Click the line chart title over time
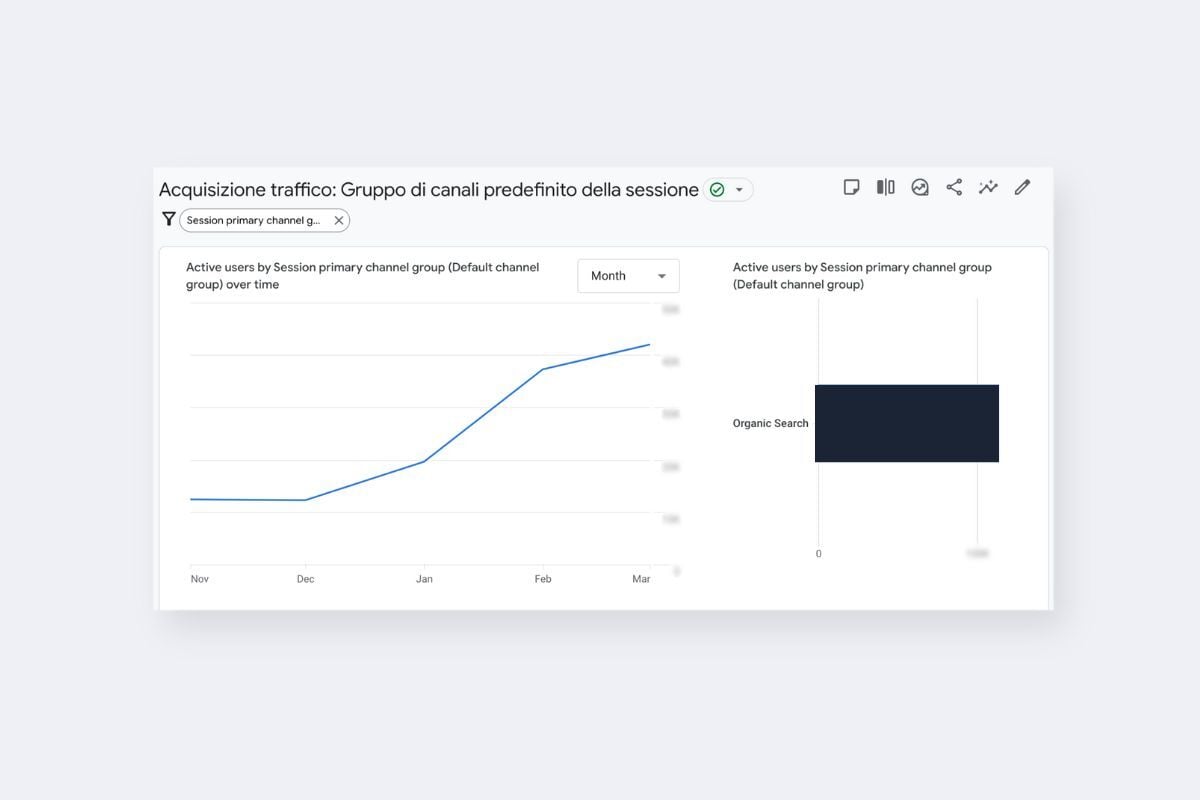1200x800 pixels. (x=363, y=276)
